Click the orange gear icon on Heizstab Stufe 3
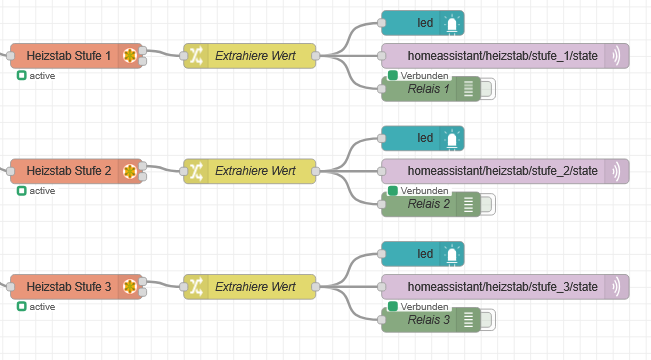This screenshot has width=651, height=360. [x=130, y=287]
